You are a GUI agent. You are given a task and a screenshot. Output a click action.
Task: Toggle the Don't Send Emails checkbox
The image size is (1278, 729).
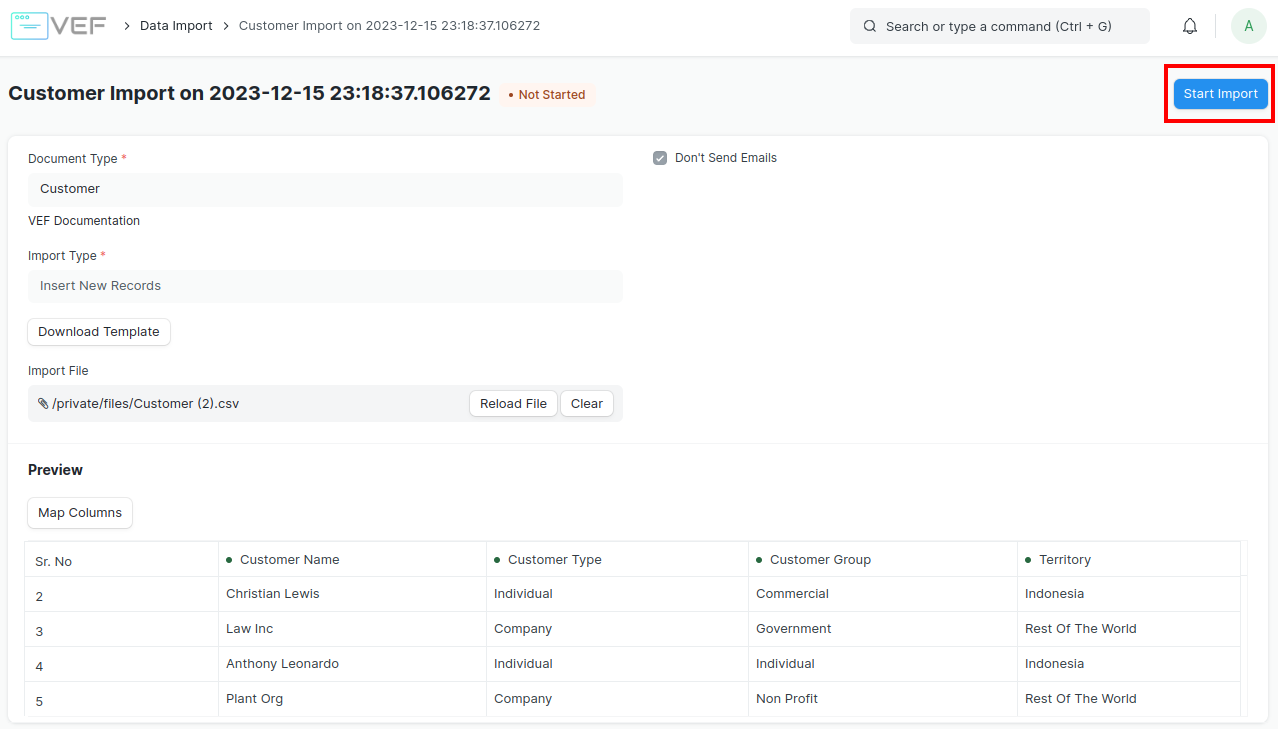point(660,158)
